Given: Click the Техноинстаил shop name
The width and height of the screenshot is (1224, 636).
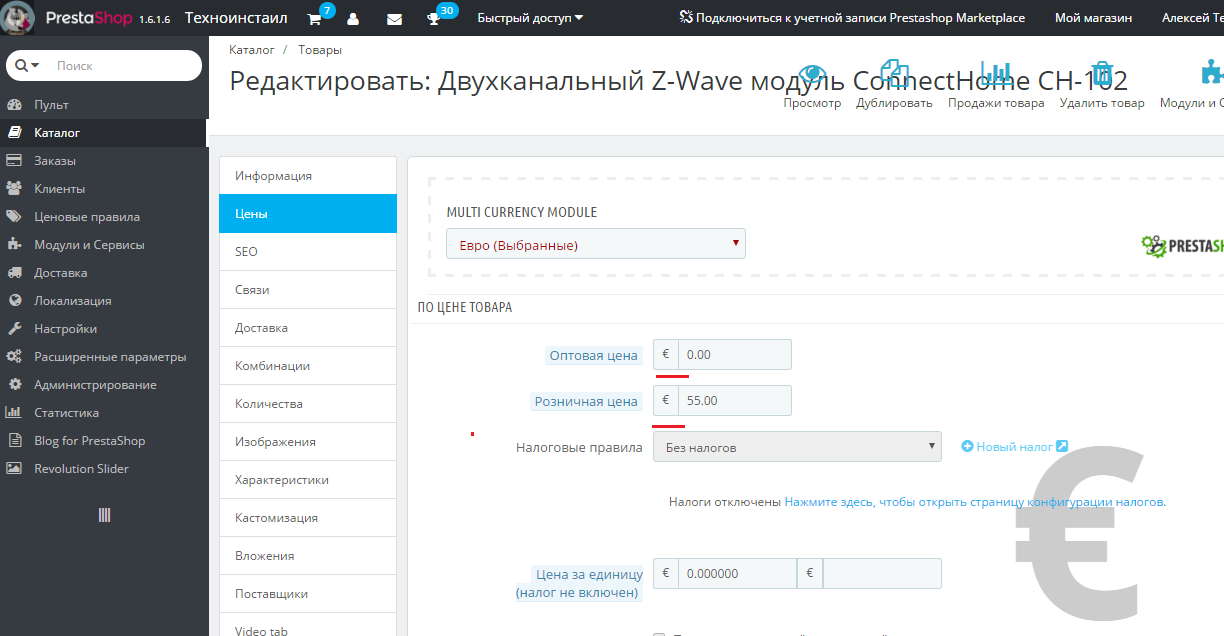Looking at the screenshot, I should pos(236,18).
